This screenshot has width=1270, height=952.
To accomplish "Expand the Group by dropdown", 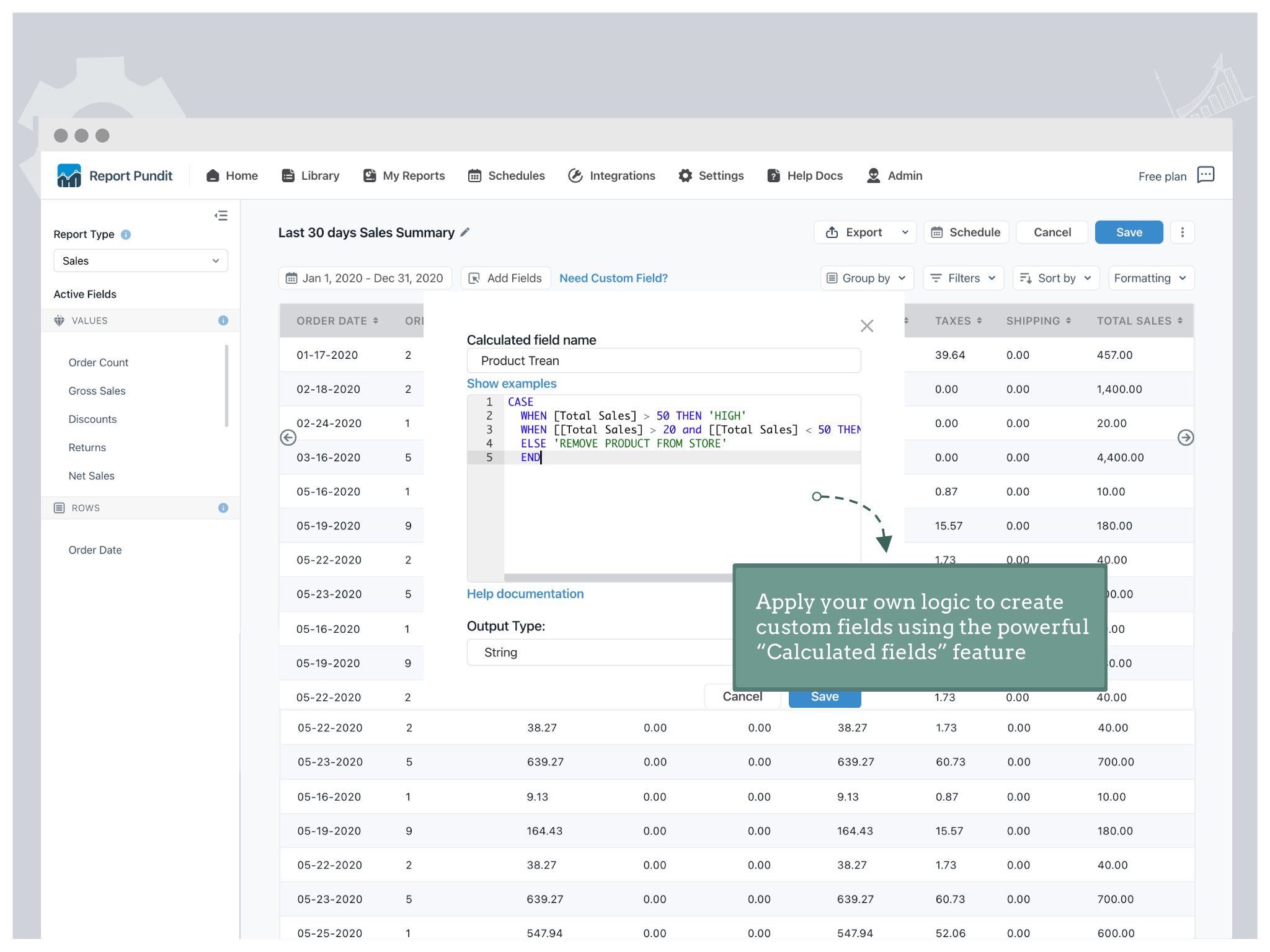I will coord(866,278).
